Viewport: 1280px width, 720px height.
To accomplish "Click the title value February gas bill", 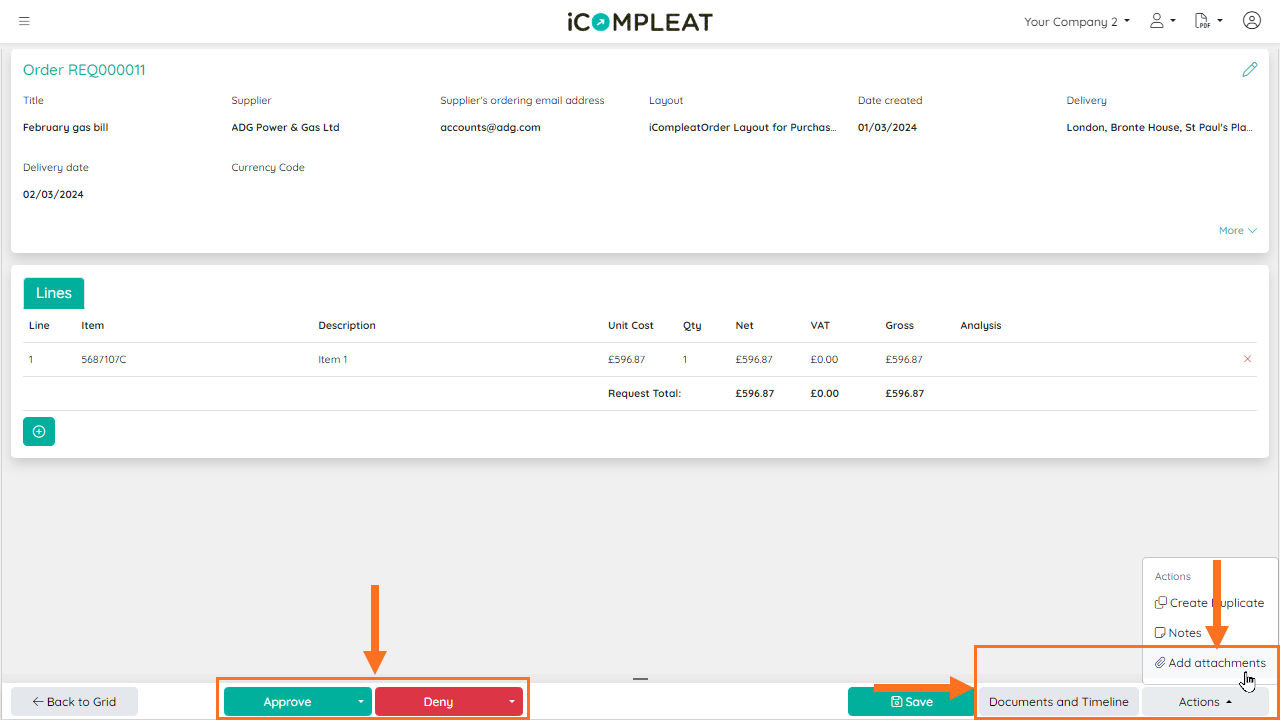I will tap(67, 128).
